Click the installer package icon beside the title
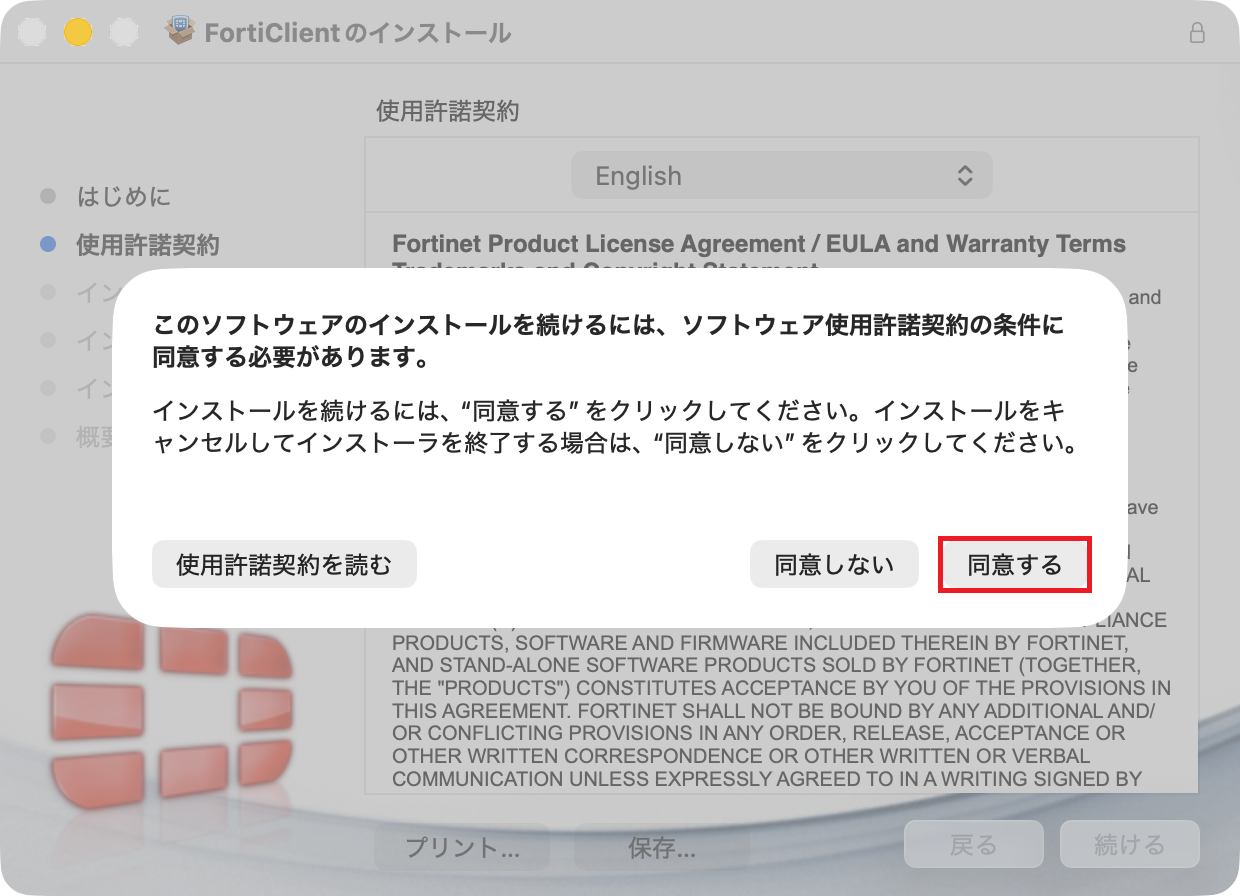1240x896 pixels. coord(180,32)
